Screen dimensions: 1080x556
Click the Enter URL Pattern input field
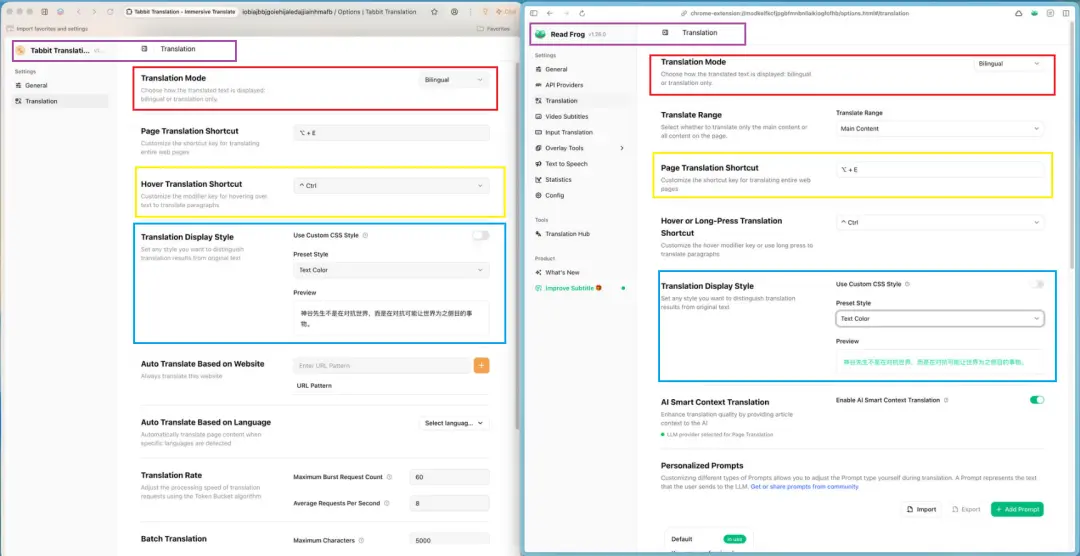tap(381, 366)
